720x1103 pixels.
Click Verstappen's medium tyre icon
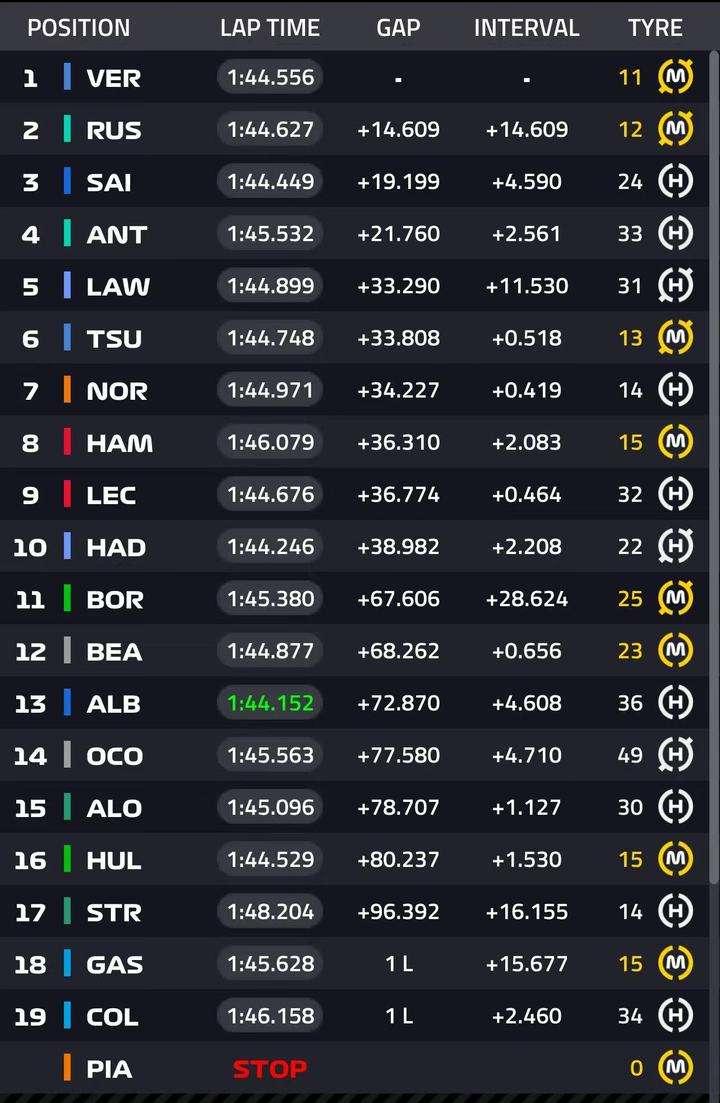pos(675,77)
